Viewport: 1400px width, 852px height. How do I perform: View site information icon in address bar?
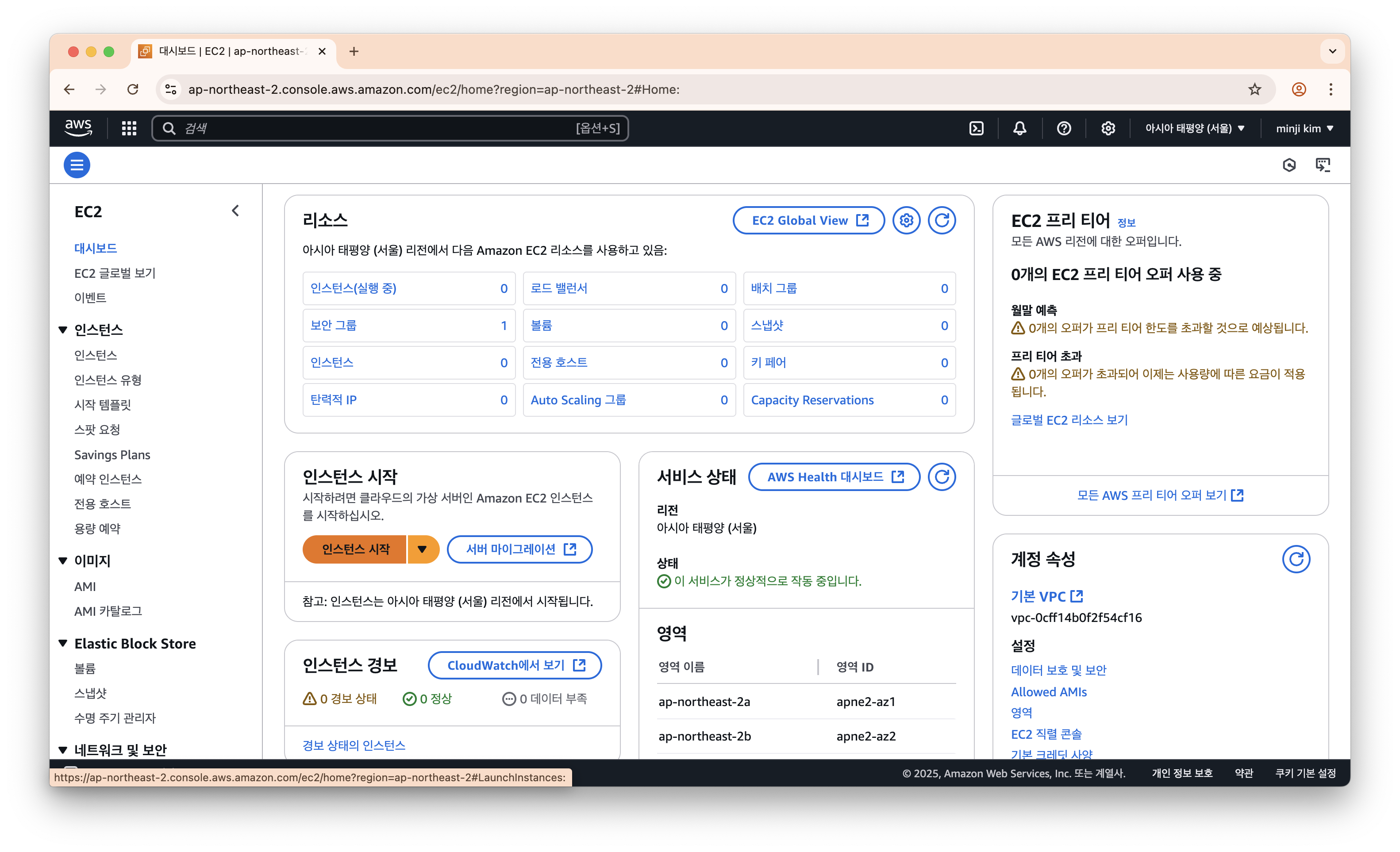(x=170, y=89)
